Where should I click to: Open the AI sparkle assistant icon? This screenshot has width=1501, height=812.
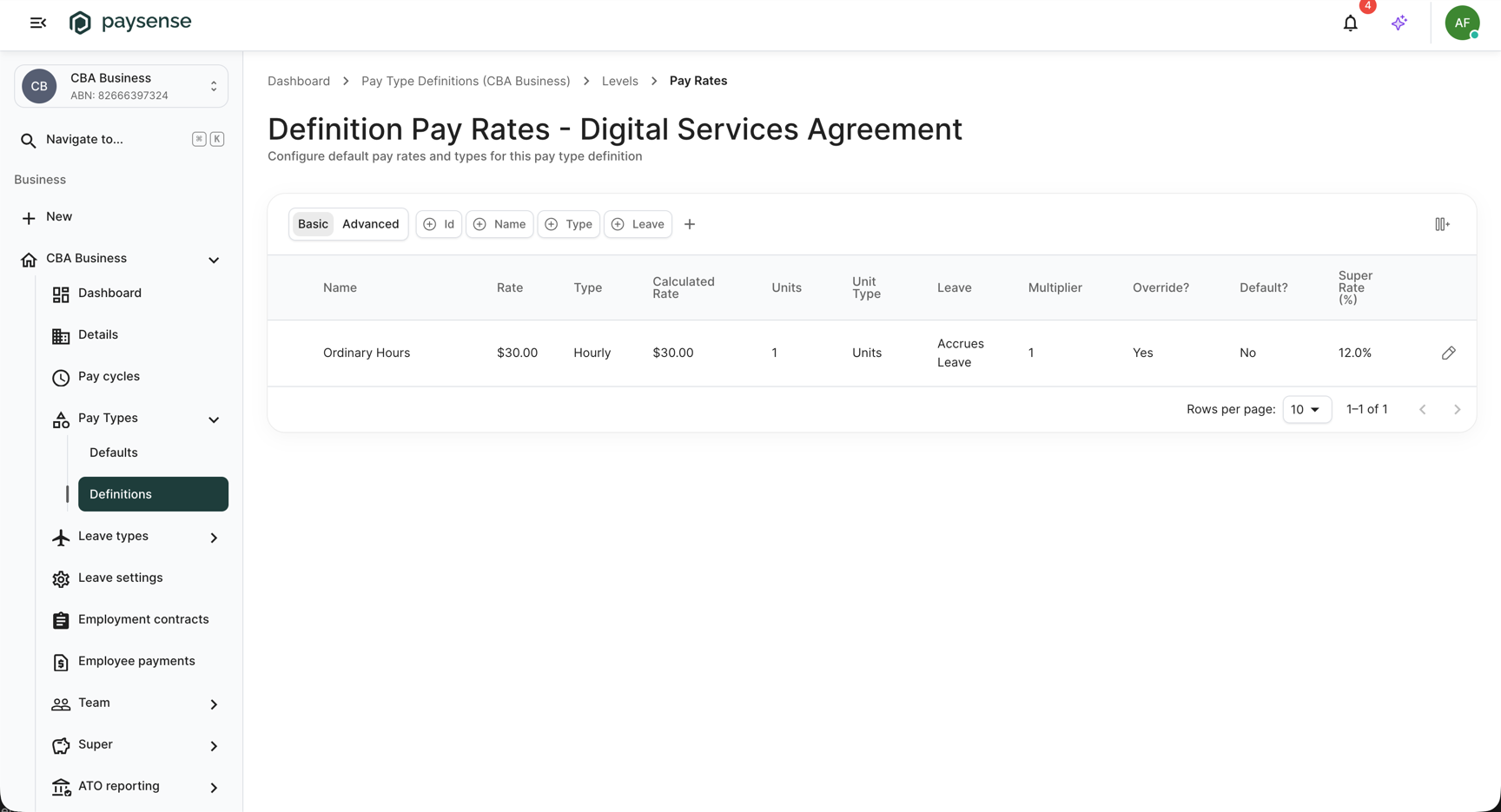(1399, 23)
